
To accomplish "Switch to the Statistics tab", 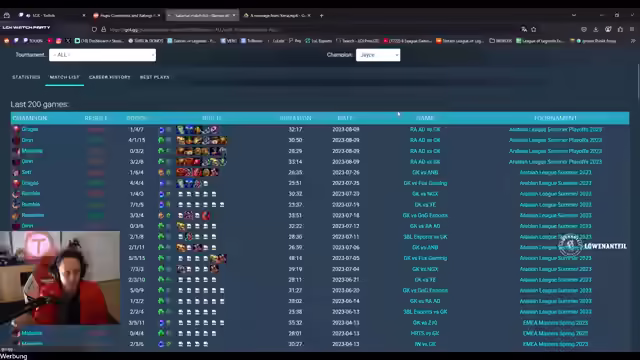I will pos(26,77).
